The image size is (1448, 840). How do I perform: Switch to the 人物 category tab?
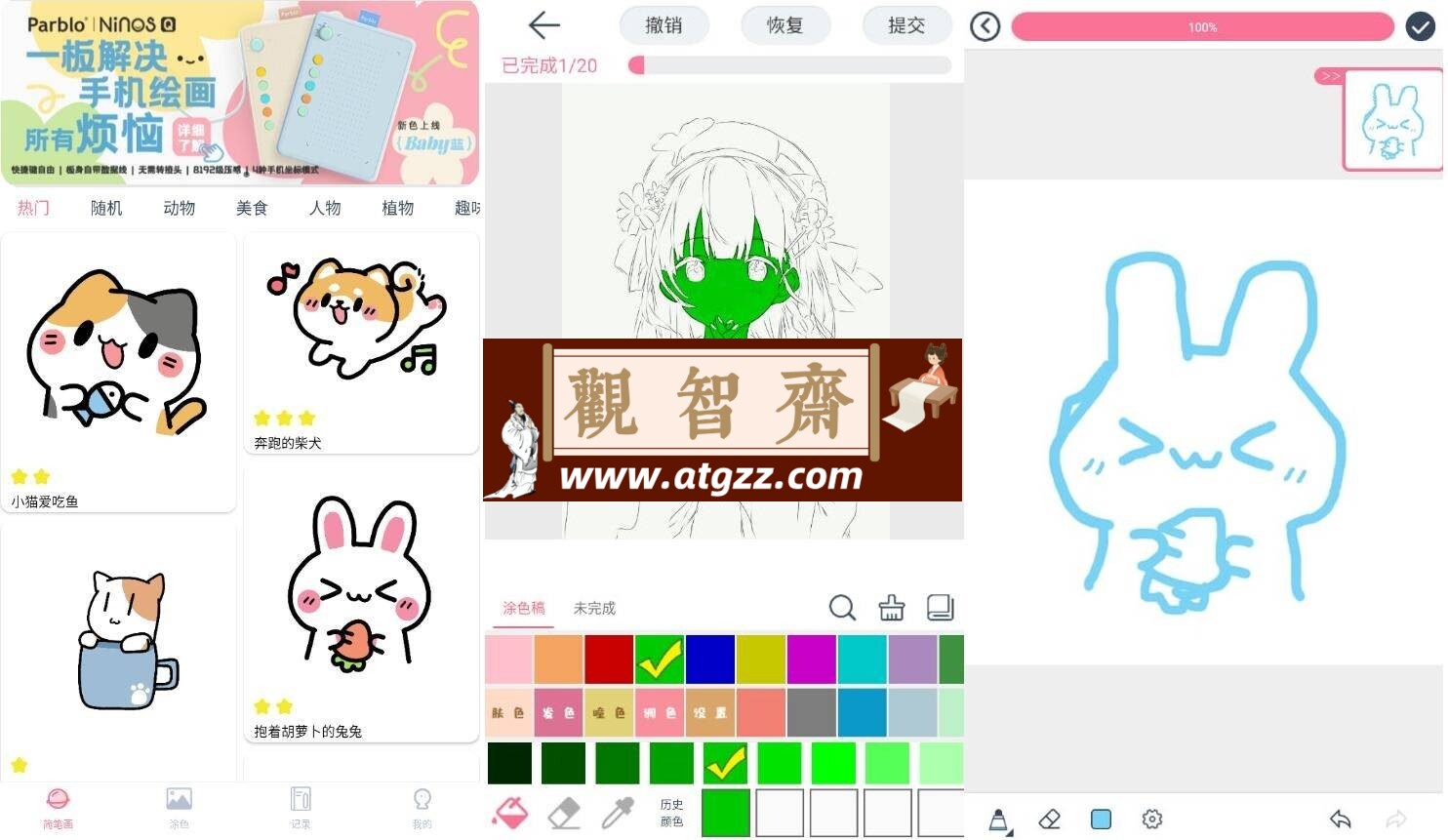(325, 208)
